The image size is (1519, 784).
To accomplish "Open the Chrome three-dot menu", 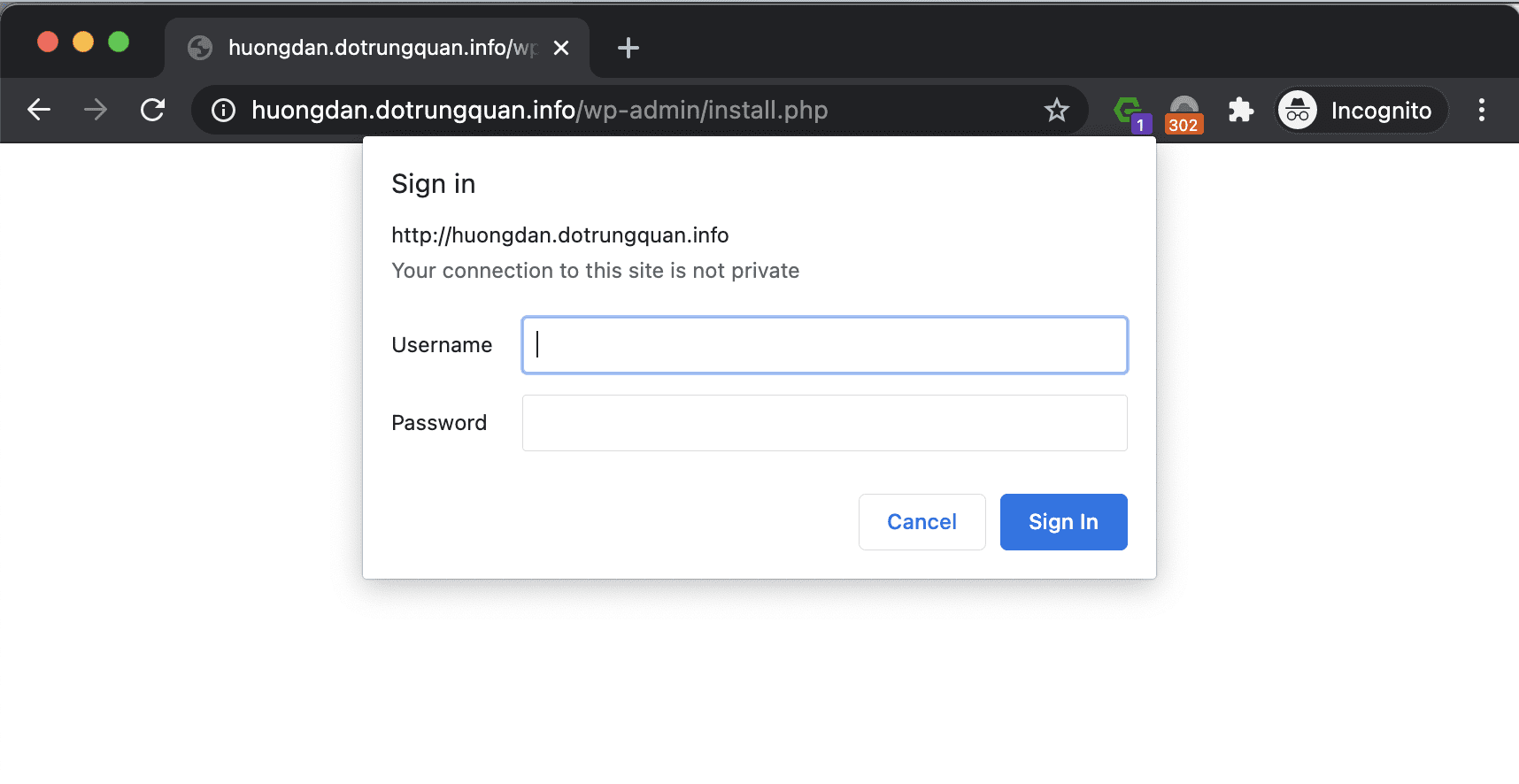I will click(1481, 110).
